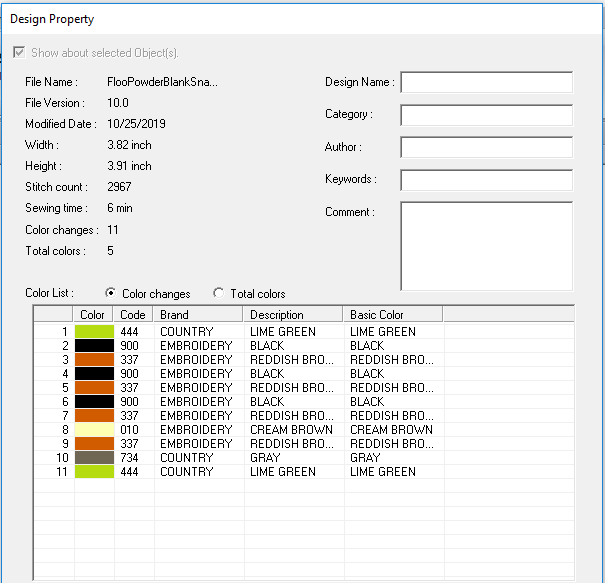Toggle 'Show about selected Object(s)' checkbox

coord(18,53)
